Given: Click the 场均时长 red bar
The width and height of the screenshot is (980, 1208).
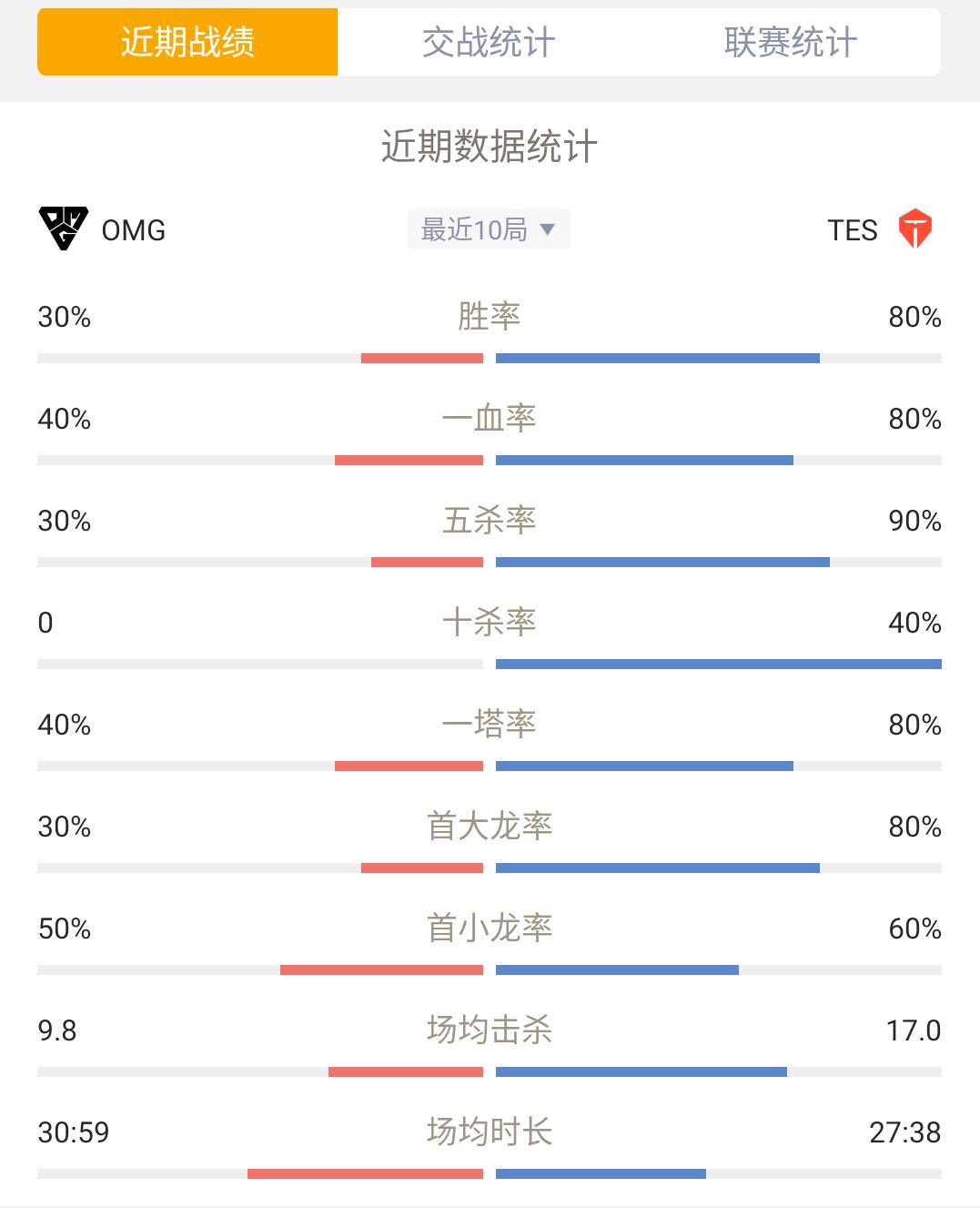Looking at the screenshot, I should pos(365,1174).
